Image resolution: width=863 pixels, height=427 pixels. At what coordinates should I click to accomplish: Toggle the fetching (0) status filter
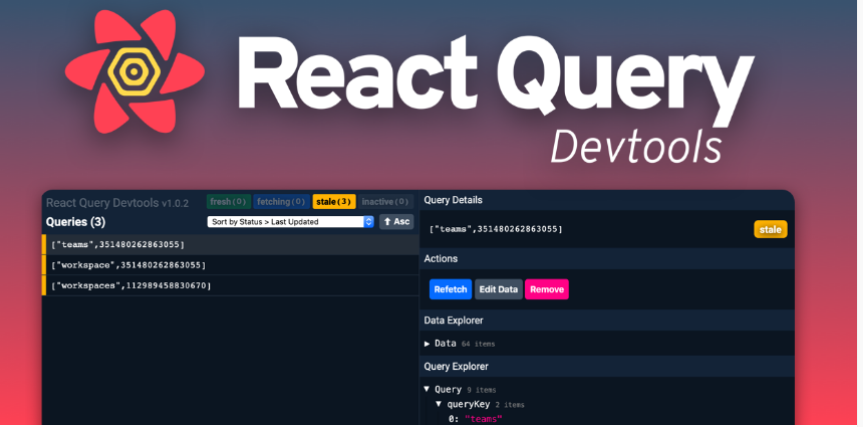(281, 202)
